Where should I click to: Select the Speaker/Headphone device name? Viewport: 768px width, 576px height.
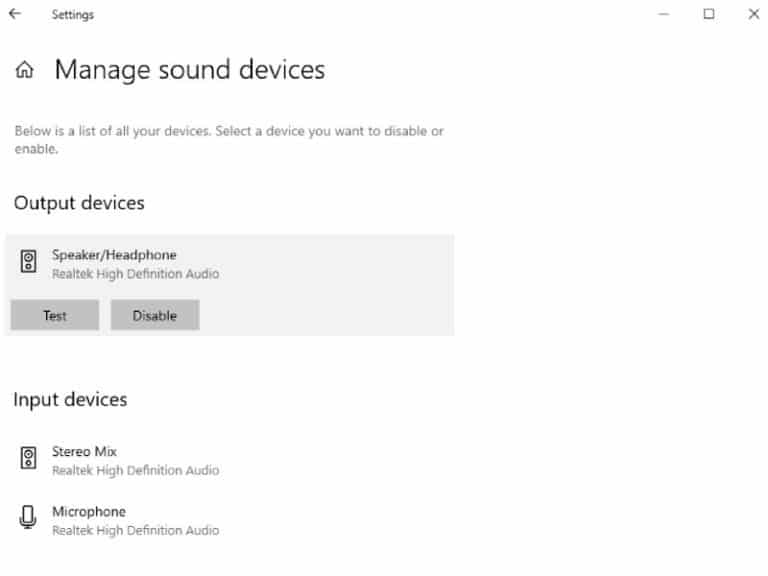click(x=114, y=255)
